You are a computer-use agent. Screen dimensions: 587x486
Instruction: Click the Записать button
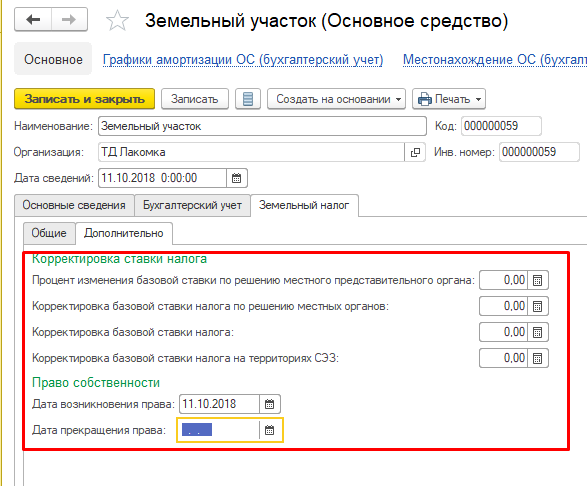click(x=195, y=99)
